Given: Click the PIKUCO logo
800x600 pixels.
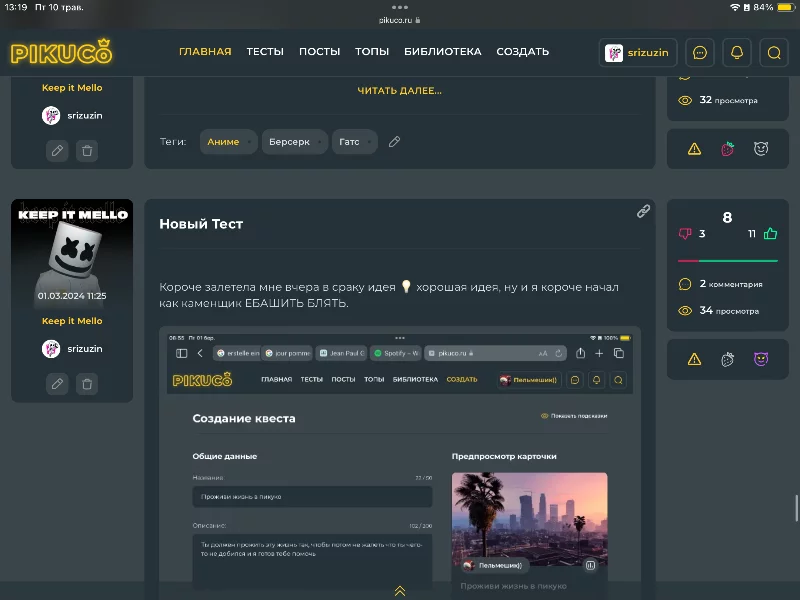Looking at the screenshot, I should (x=61, y=52).
